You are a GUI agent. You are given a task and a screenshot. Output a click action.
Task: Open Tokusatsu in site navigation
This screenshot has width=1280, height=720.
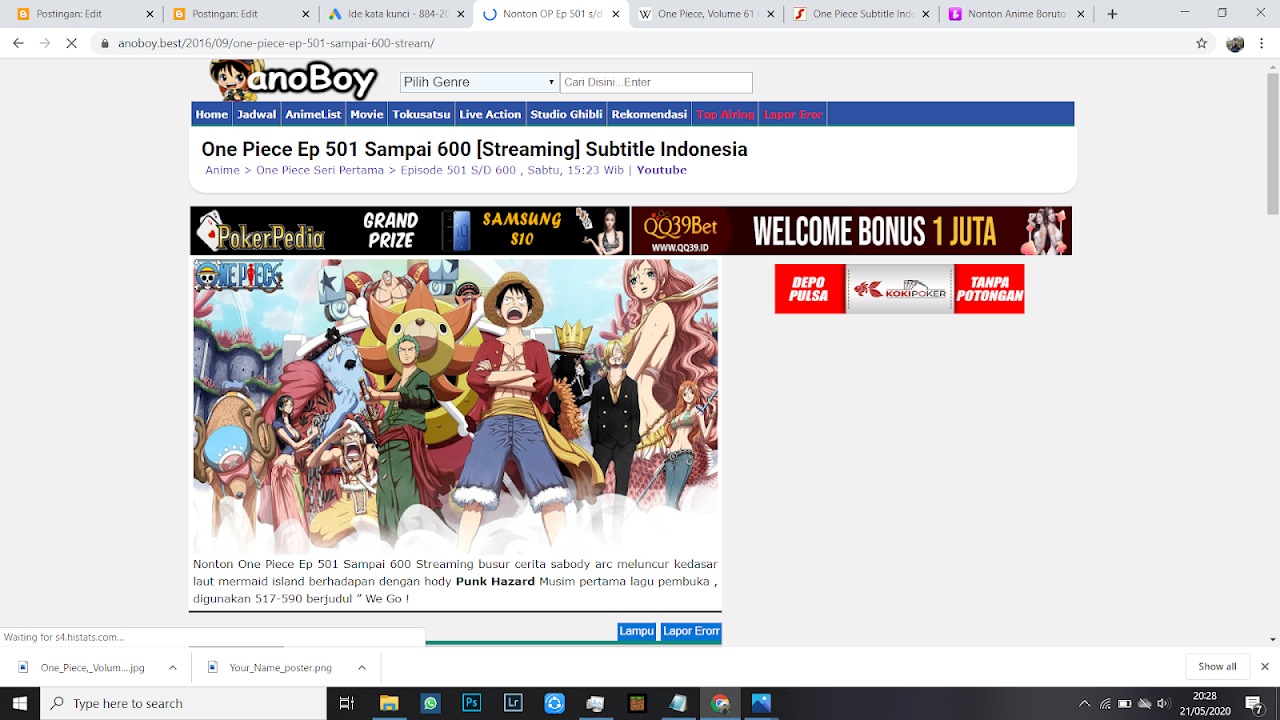421,114
